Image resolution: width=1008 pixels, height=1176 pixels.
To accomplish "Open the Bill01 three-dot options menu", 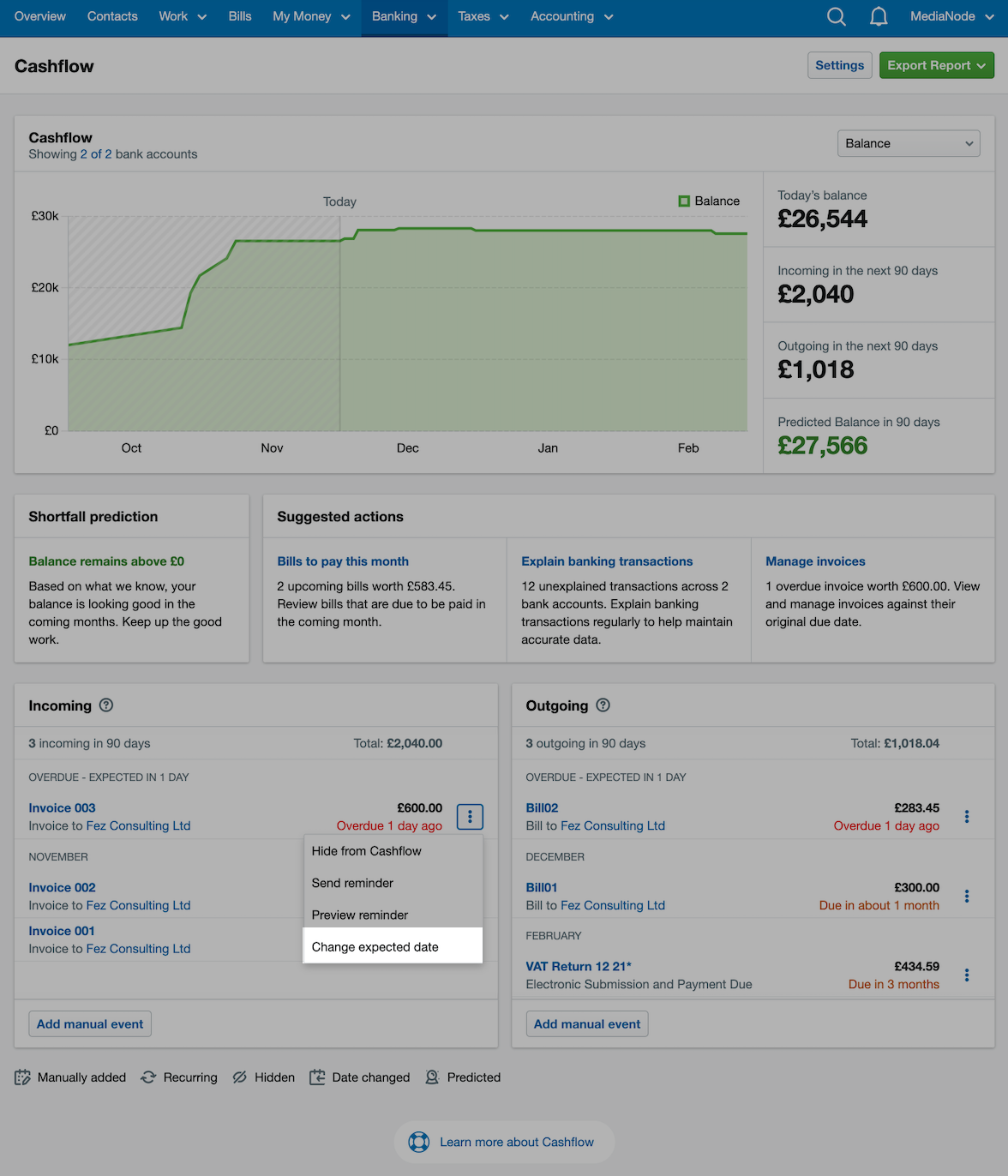I will point(967,896).
